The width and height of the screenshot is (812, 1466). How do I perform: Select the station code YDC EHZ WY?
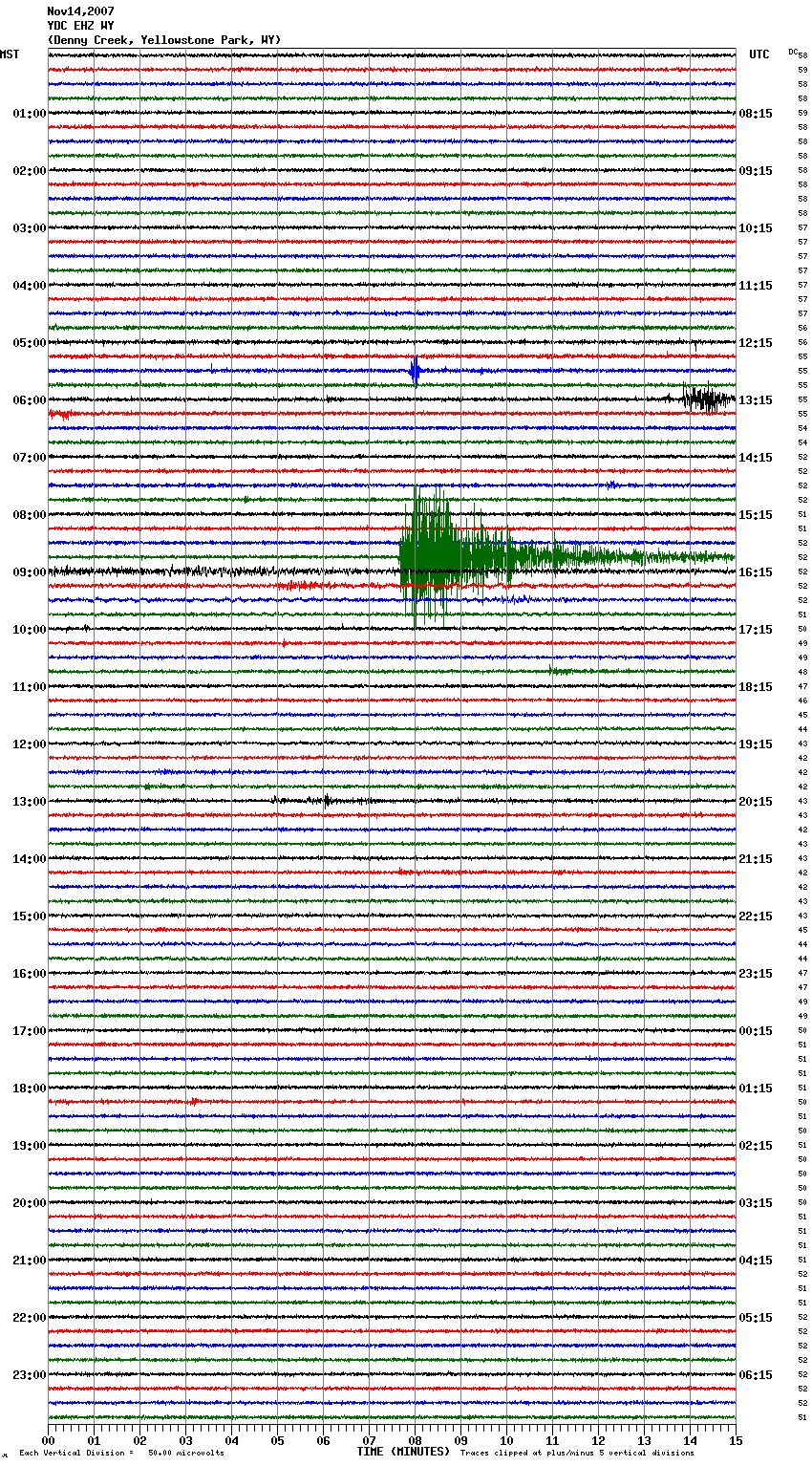click(x=80, y=26)
